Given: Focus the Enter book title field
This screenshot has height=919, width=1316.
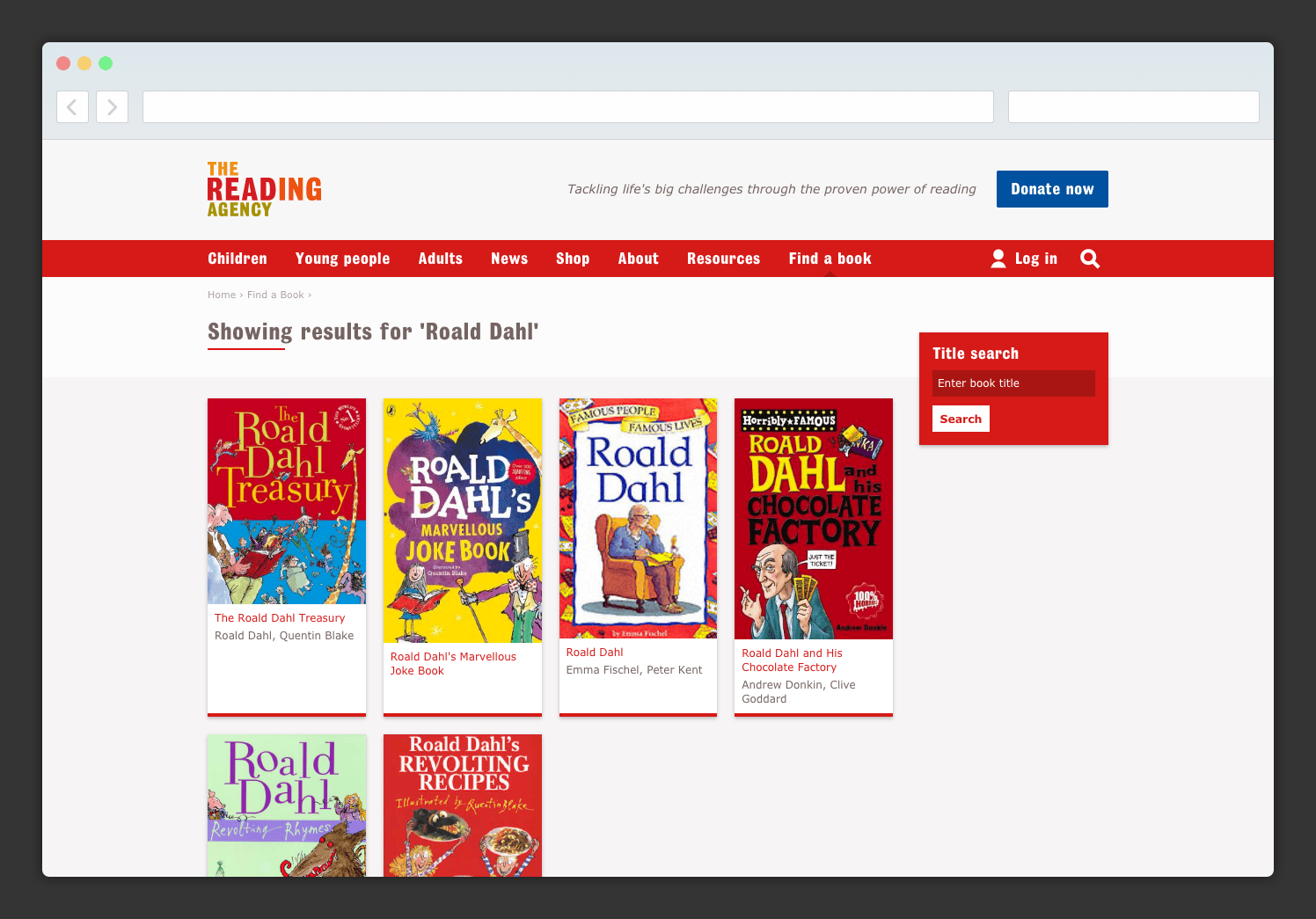Looking at the screenshot, I should click(x=1013, y=383).
